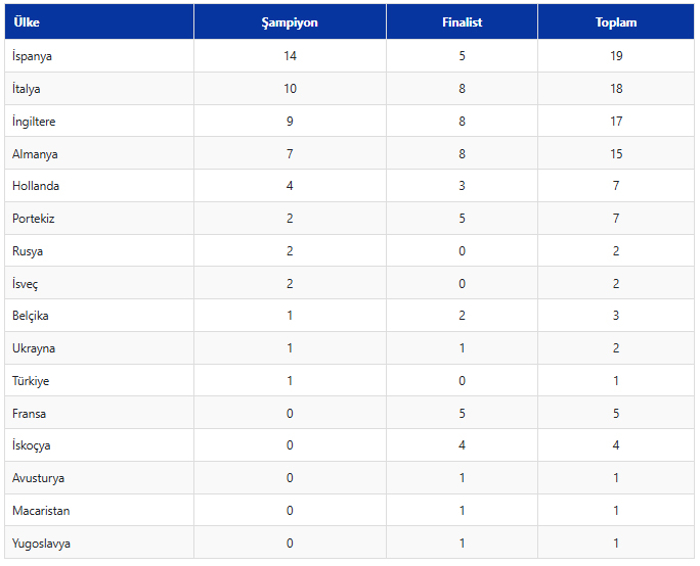This screenshot has height=566, width=700.
Task: Click the Toplam column header
Action: tap(616, 22)
